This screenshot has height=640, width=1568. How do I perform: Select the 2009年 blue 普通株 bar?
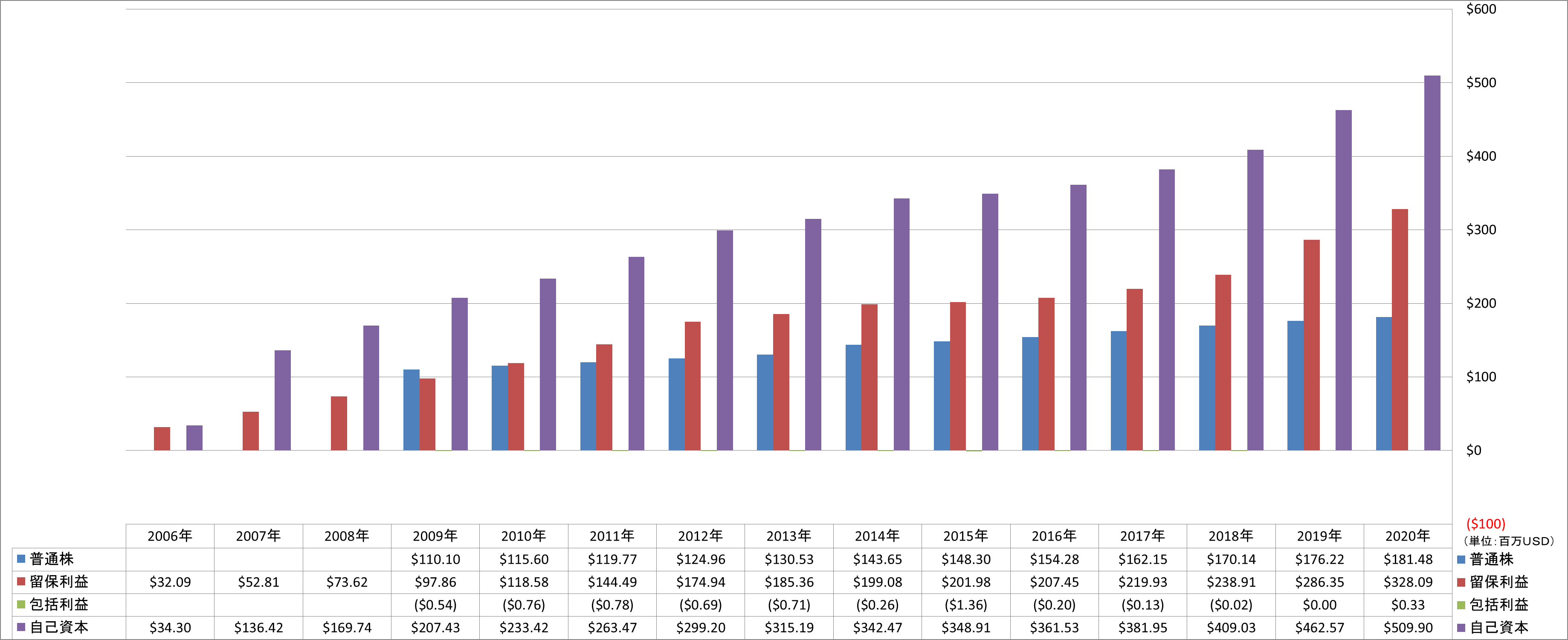point(412,410)
